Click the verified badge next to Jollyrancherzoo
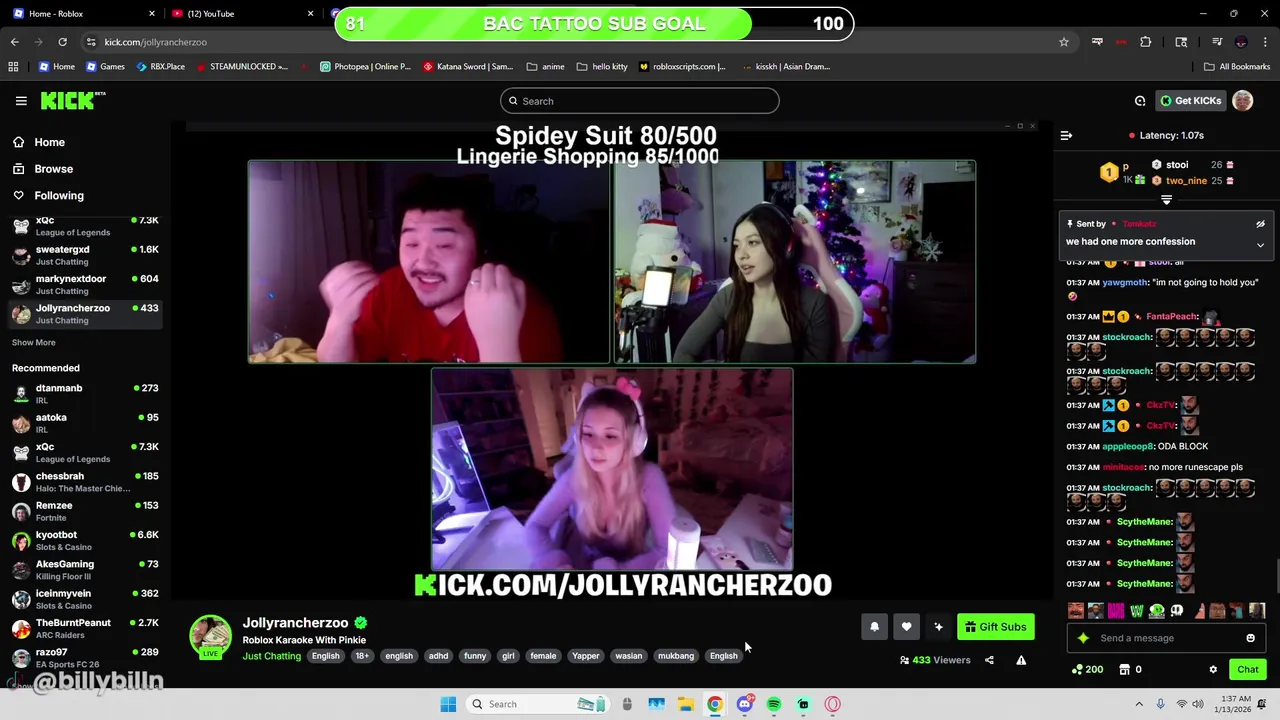Screen dimensions: 1280x720 (x=360, y=623)
